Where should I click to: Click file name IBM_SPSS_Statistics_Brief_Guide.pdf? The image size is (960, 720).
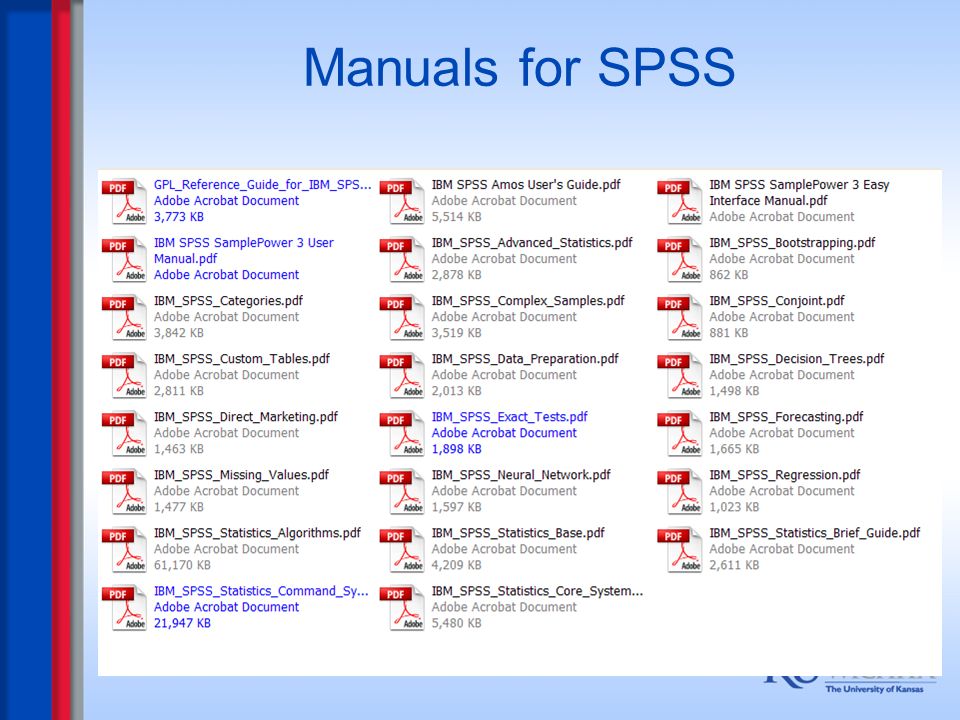pyautogui.click(x=814, y=533)
